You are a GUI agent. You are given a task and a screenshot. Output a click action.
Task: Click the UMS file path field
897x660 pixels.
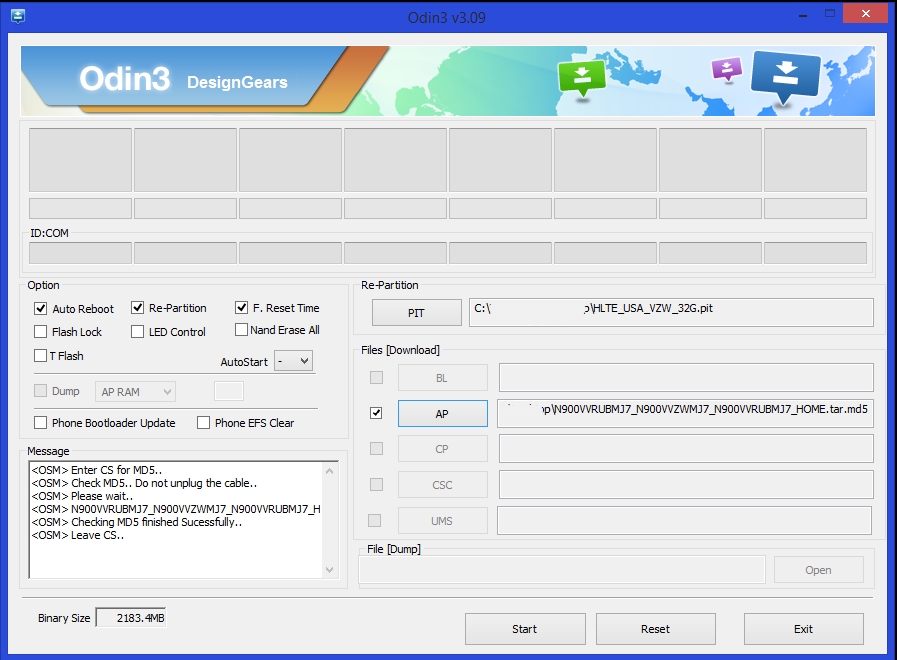[684, 520]
